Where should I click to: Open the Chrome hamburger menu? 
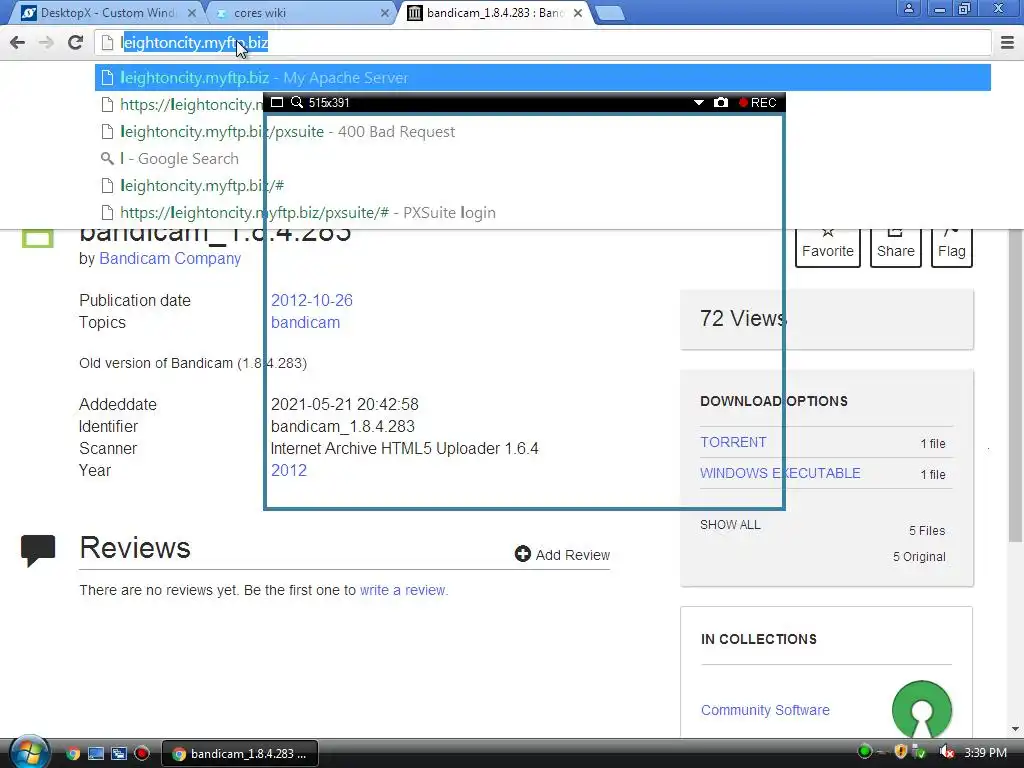[x=1007, y=42]
